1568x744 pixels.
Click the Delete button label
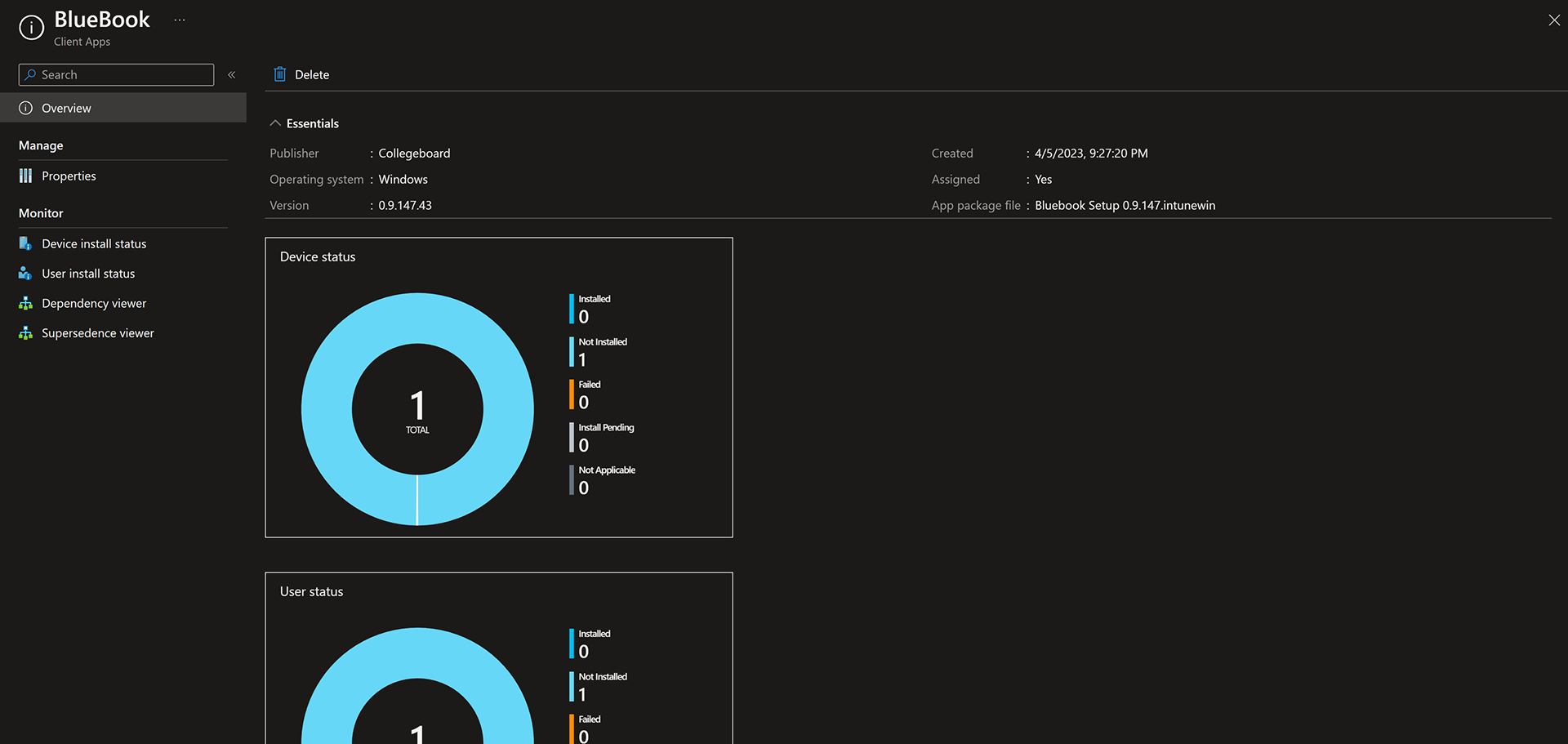(x=312, y=74)
